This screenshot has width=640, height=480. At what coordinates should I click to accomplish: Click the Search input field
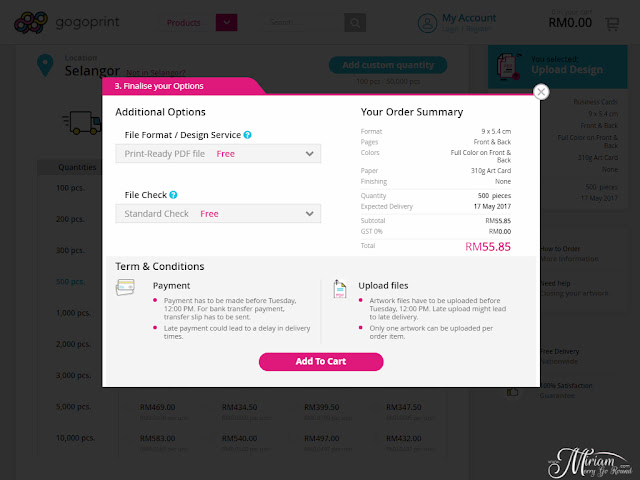pyautogui.click(x=304, y=23)
